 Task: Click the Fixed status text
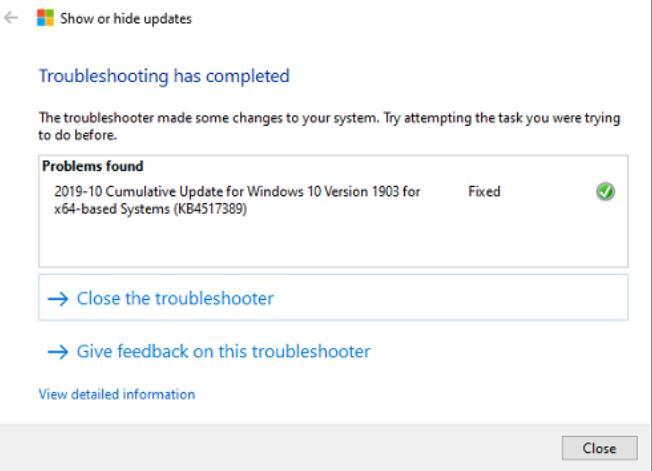(x=484, y=191)
